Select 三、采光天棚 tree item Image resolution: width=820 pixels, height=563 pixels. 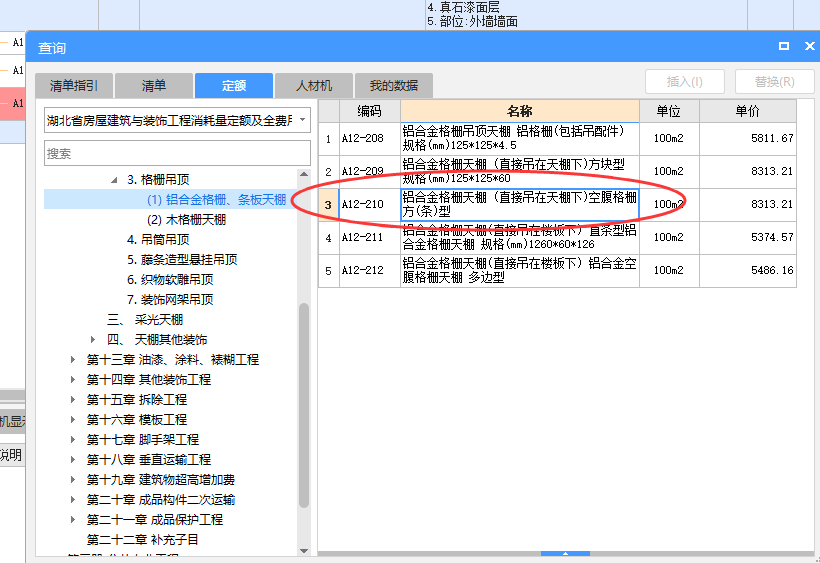pyautogui.click(x=145, y=319)
